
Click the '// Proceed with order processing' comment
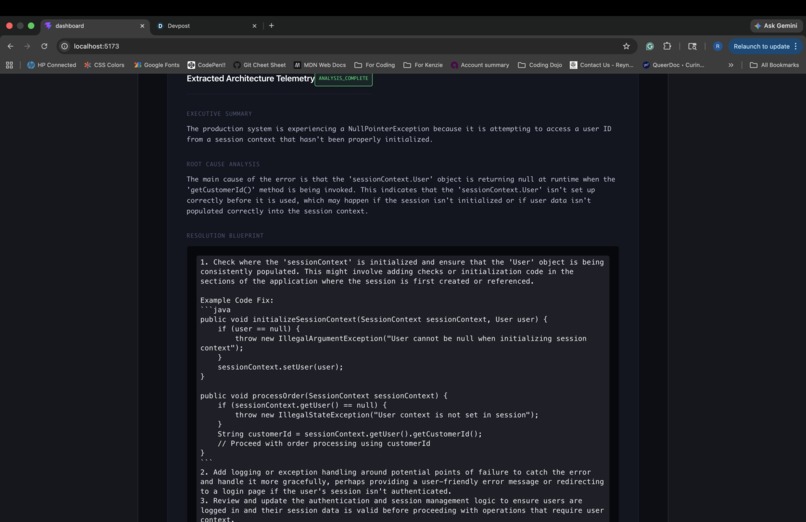(x=324, y=443)
